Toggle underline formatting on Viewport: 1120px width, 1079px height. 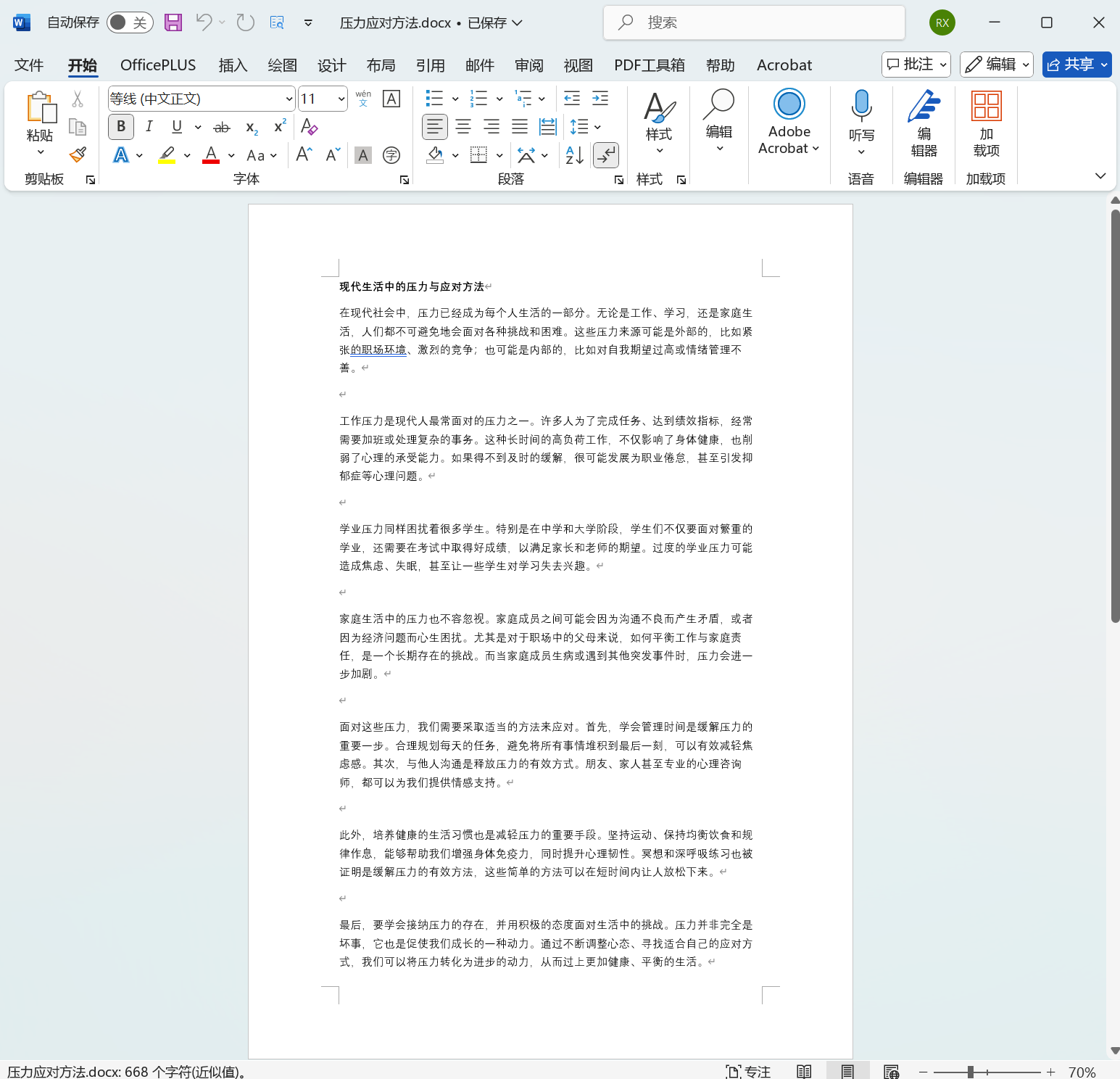click(x=175, y=127)
